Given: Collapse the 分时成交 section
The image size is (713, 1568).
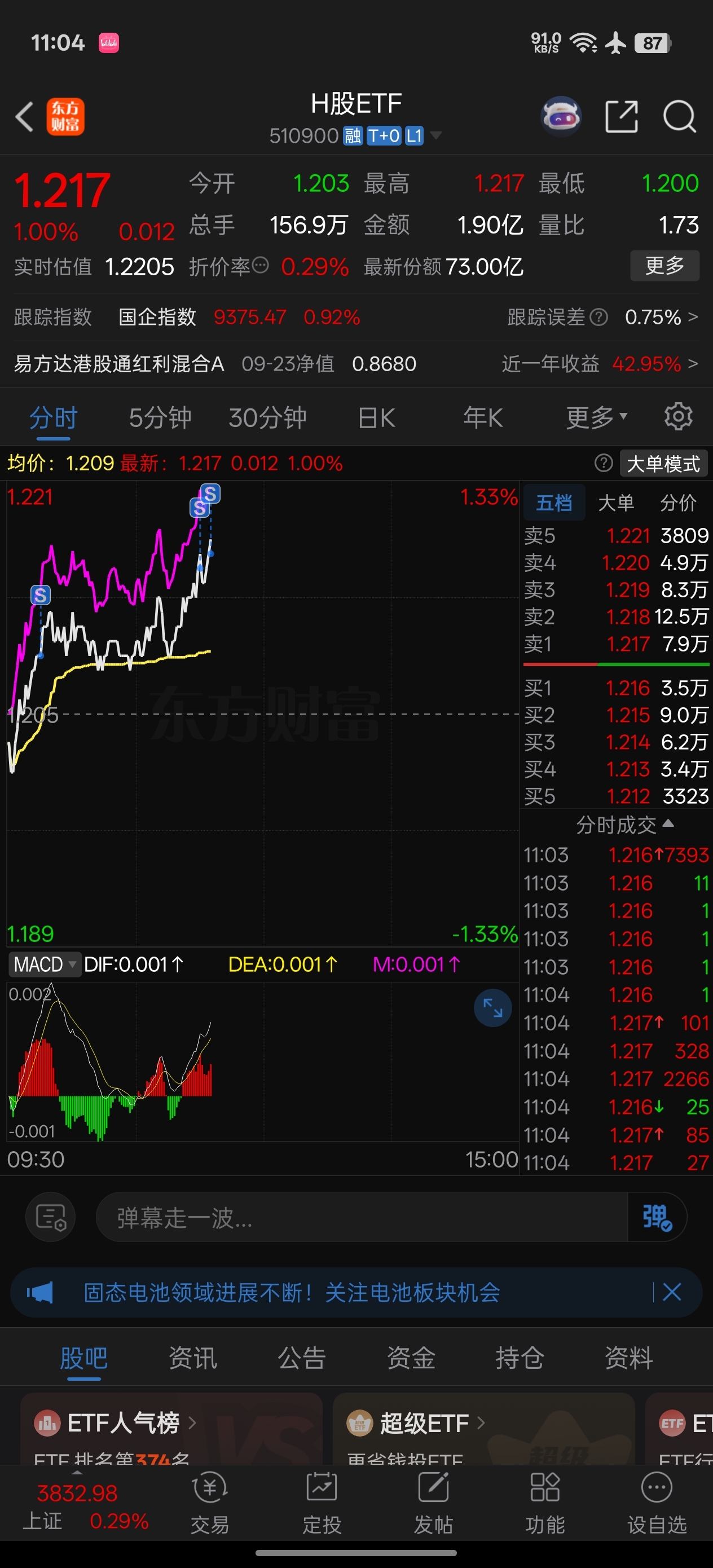Looking at the screenshot, I should tap(624, 825).
